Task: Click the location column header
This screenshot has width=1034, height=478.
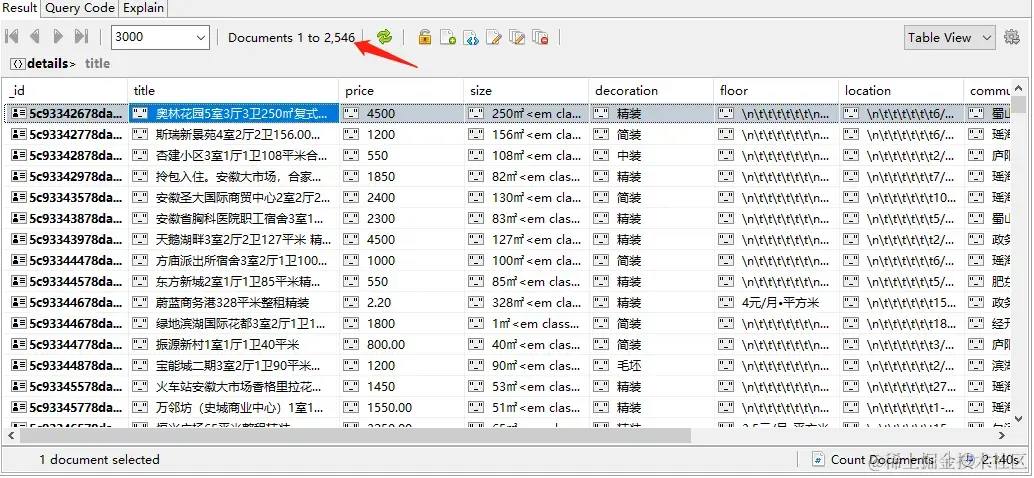Action: [901, 91]
